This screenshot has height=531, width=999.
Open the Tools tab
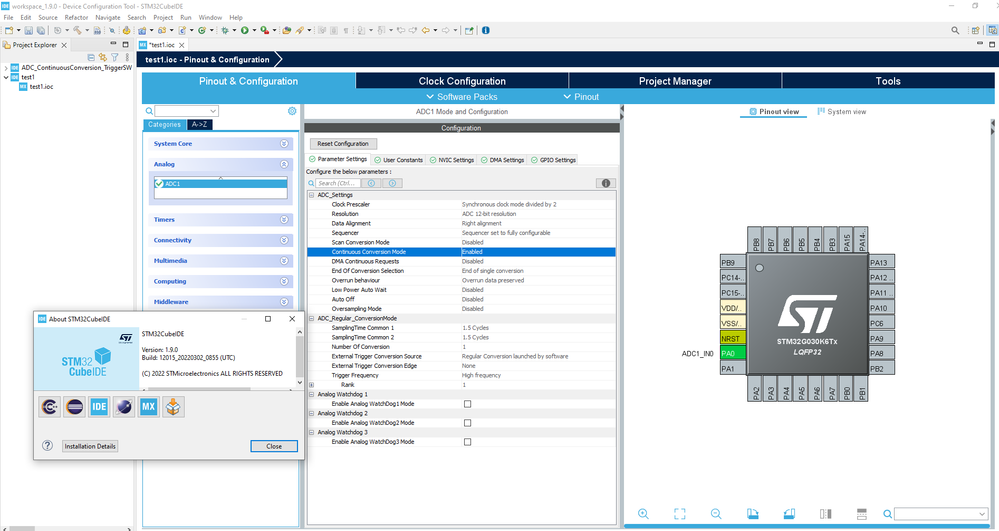pos(888,81)
